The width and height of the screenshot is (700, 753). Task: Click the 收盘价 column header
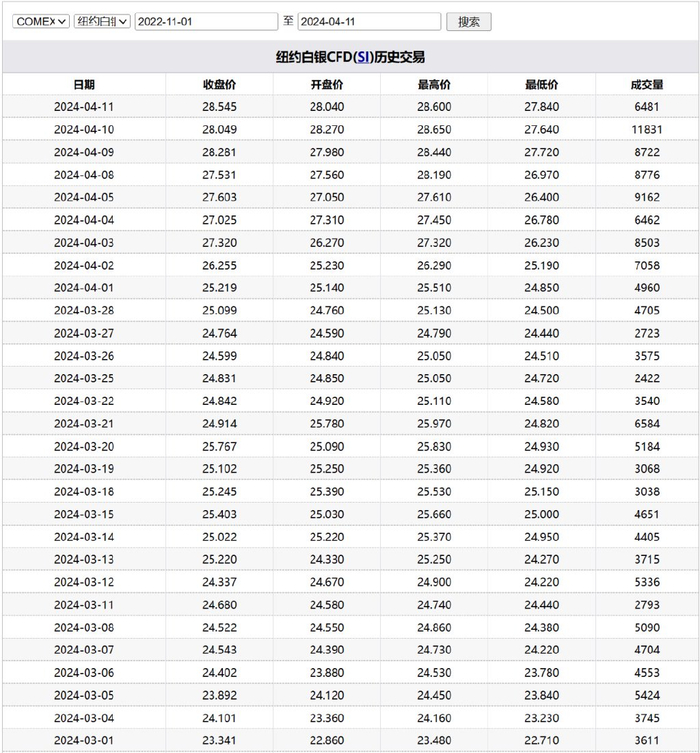[219, 85]
